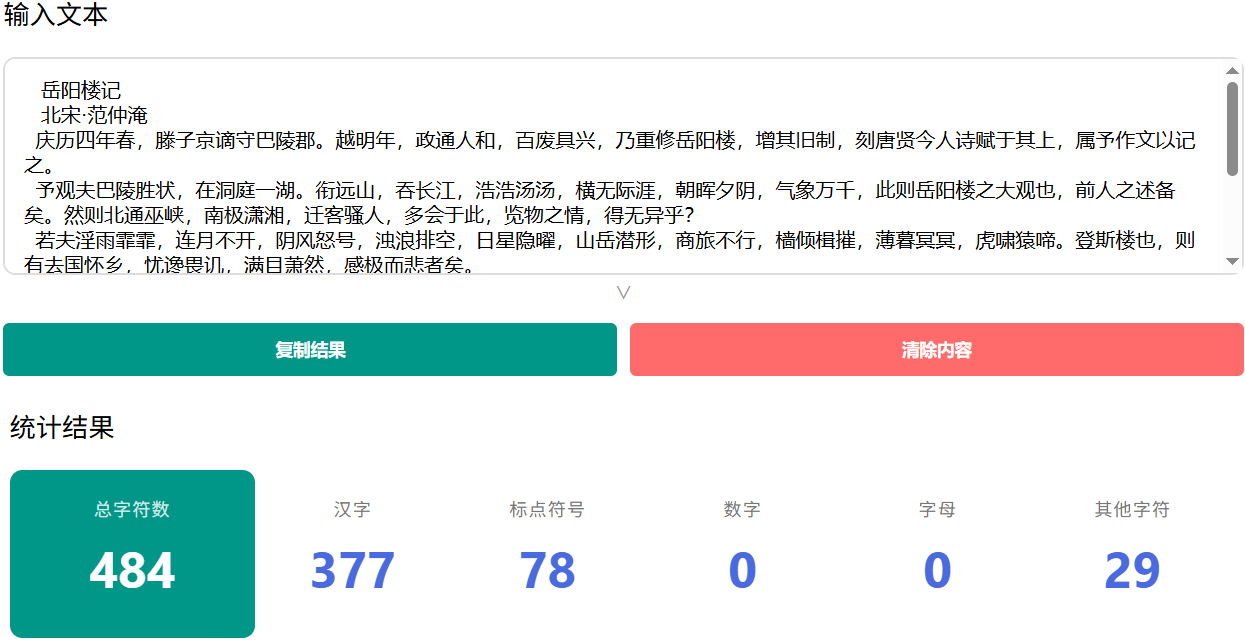
Task: Click the 清除内容 button
Action: tap(936, 349)
